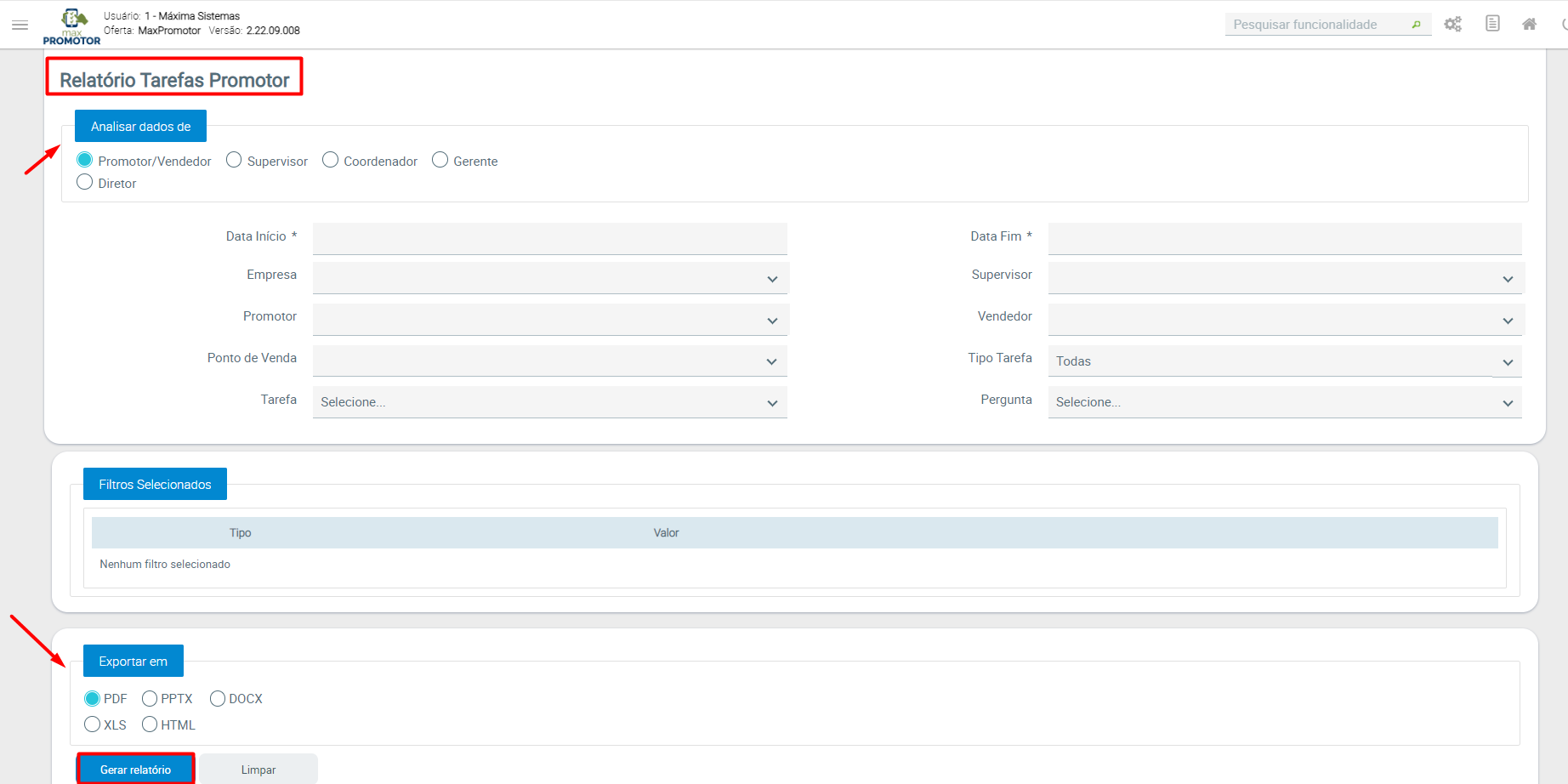
Task: Open the Vendedor dropdown
Action: (x=1285, y=320)
